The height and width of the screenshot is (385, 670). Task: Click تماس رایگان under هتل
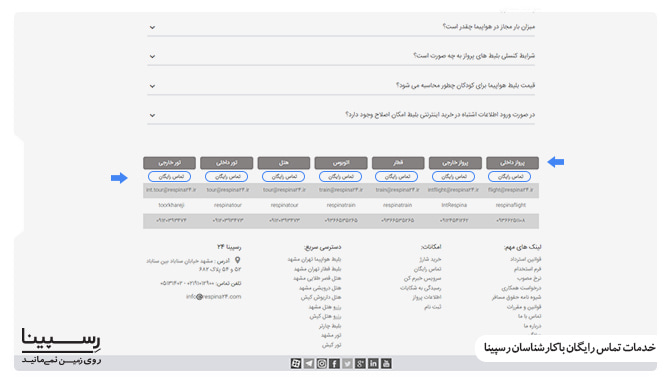[x=283, y=176]
